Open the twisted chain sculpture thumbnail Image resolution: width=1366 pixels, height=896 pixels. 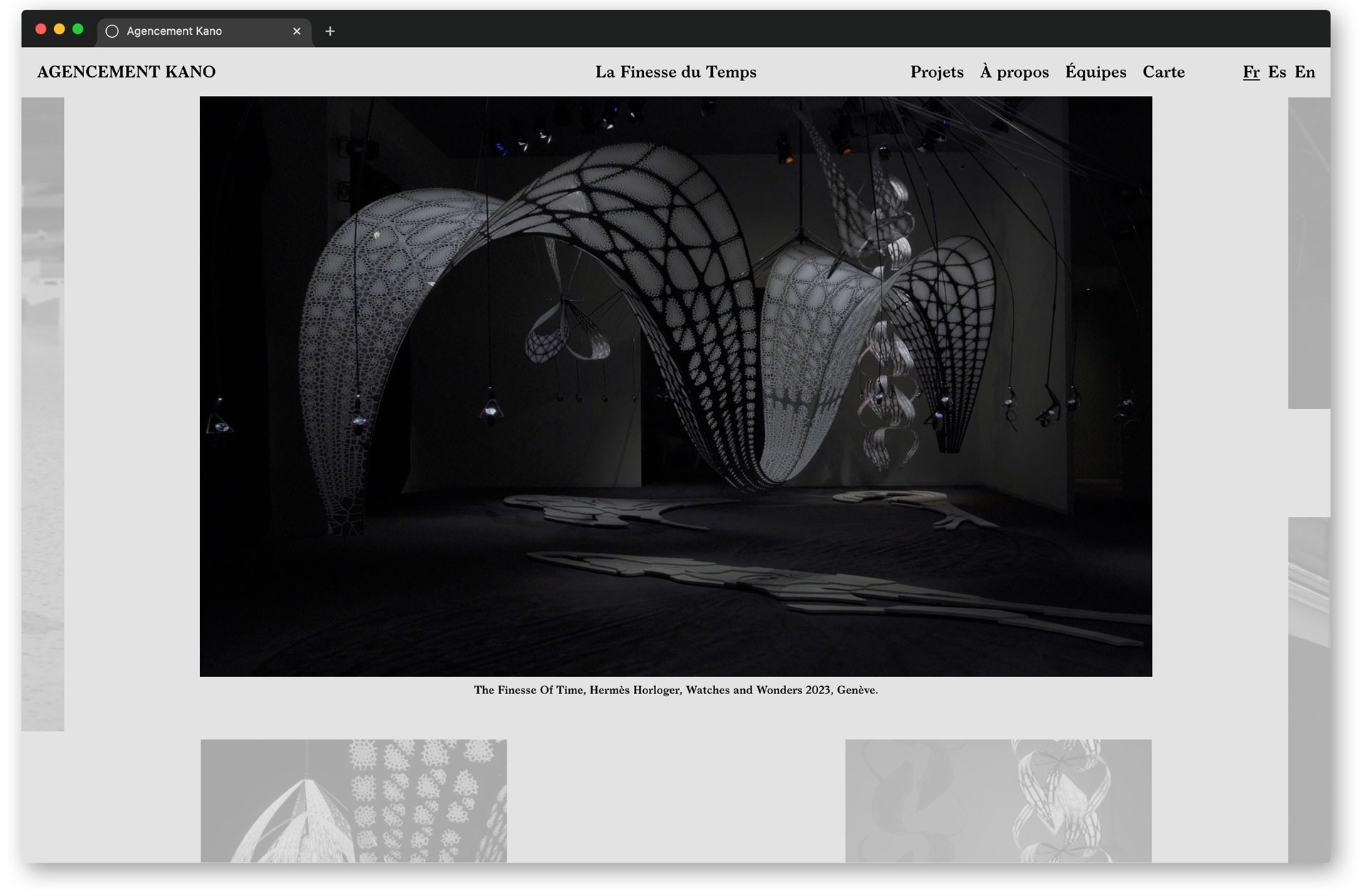997,800
